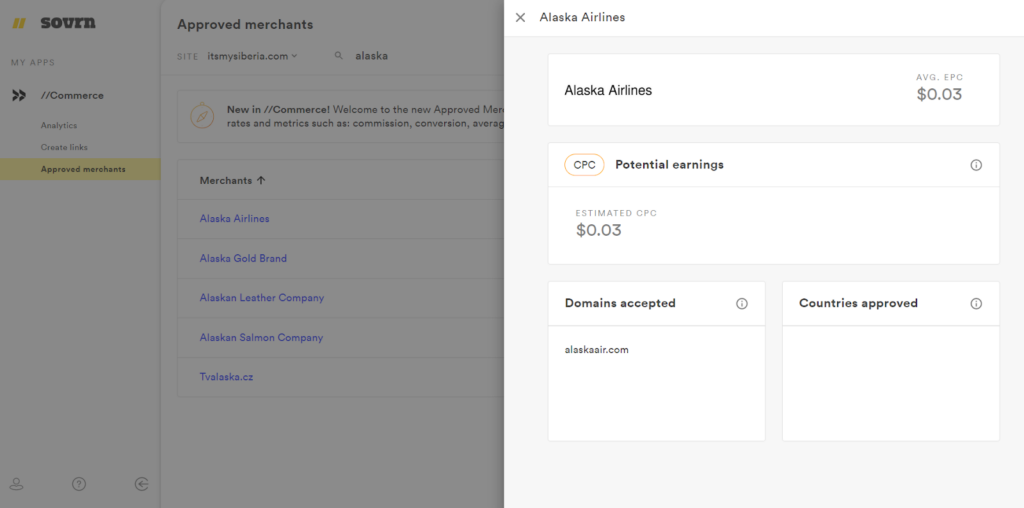The width and height of the screenshot is (1024, 508).
Task: Open the help question mark icon
Action: click(x=79, y=484)
